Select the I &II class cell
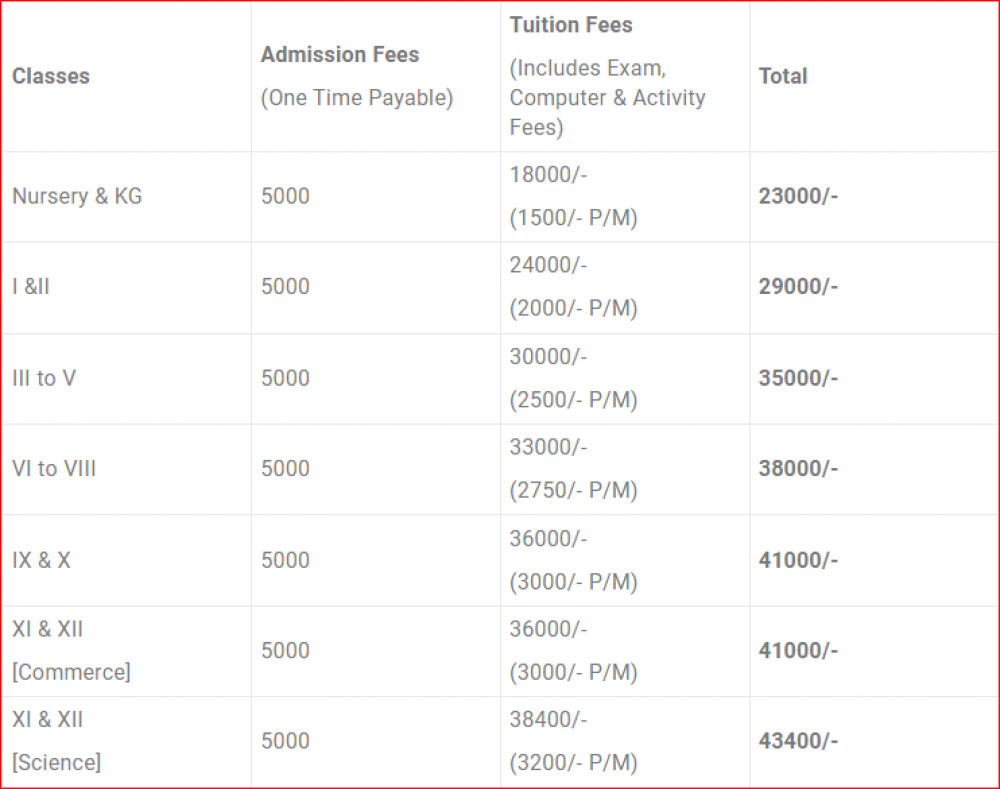The width and height of the screenshot is (1000, 789). pos(31,287)
